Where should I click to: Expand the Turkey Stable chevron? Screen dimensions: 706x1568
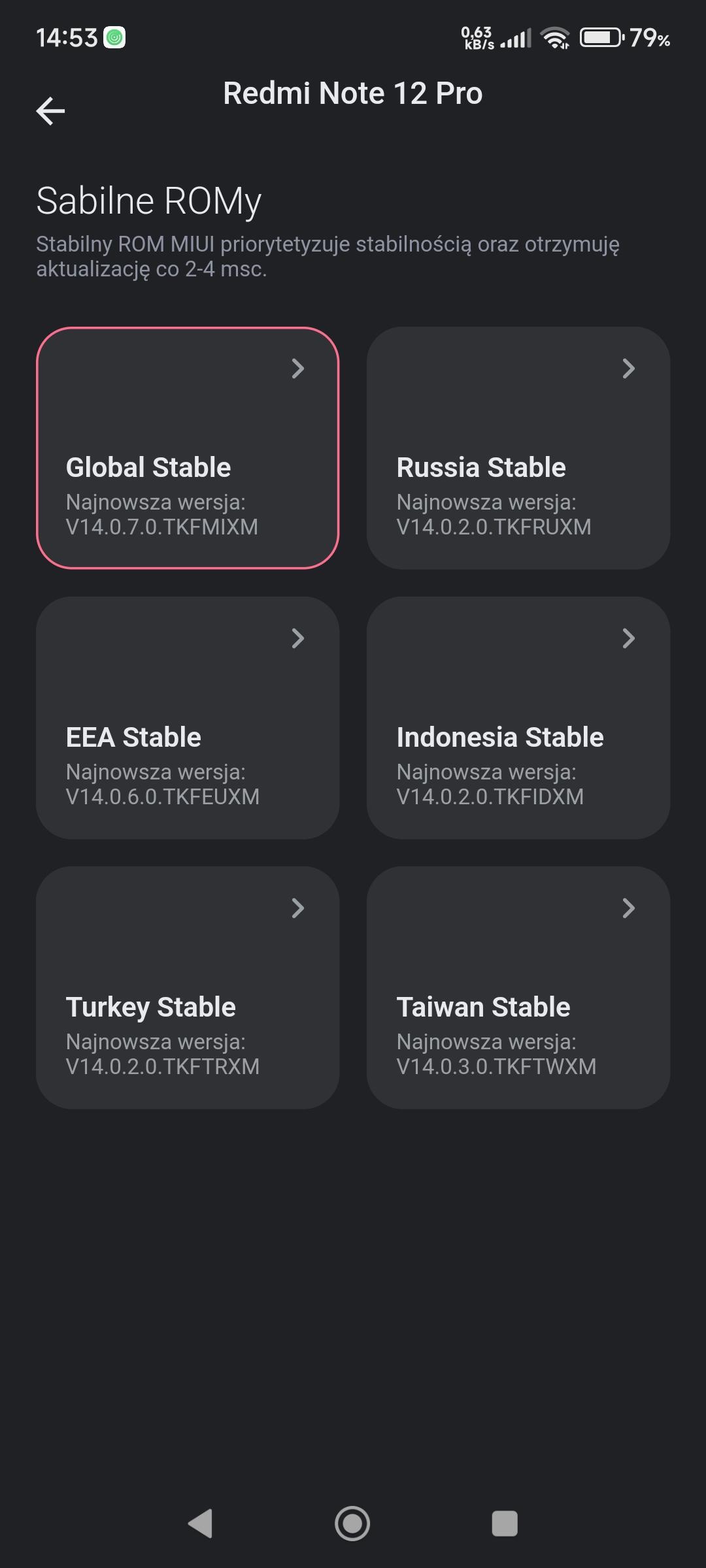pos(298,908)
